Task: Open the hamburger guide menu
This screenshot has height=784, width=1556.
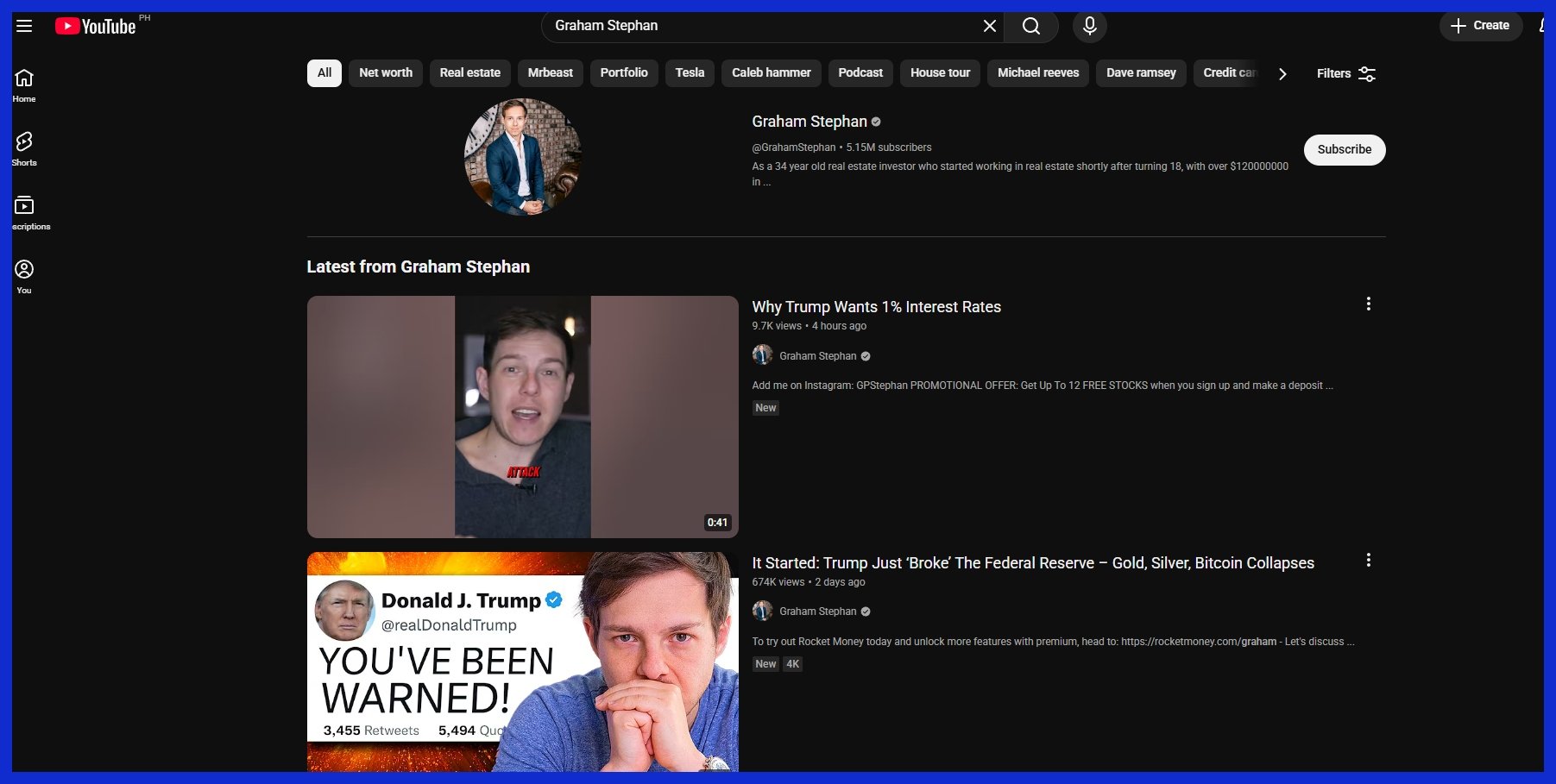Action: [x=24, y=26]
